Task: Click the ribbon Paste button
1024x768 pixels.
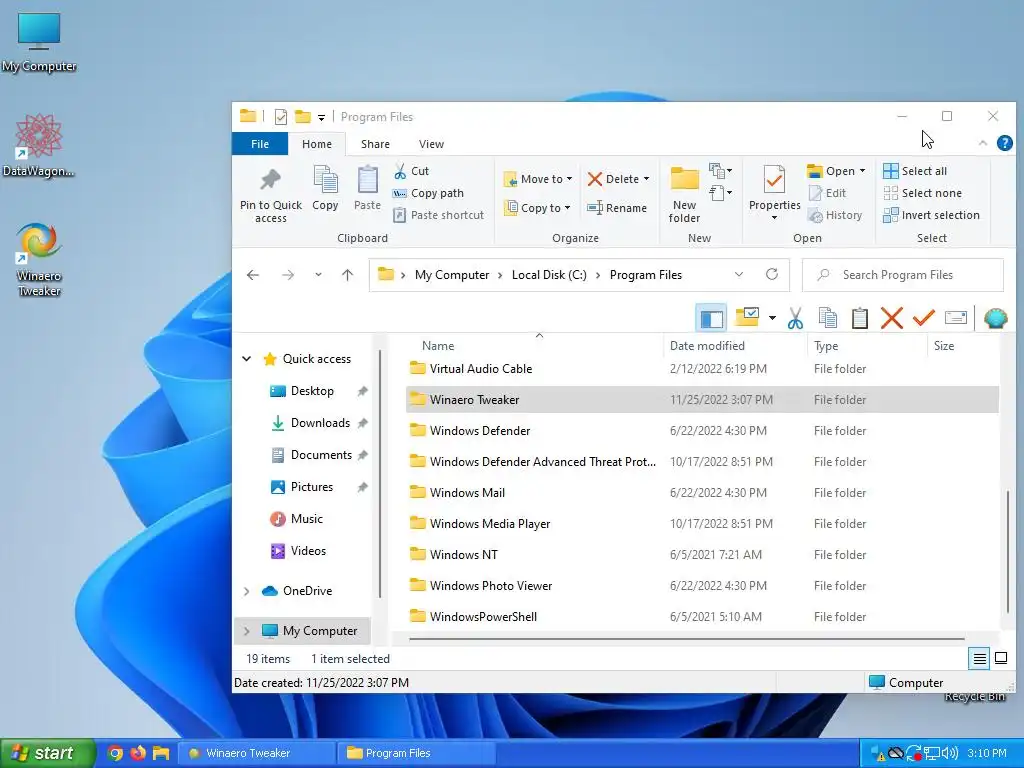Action: point(367,189)
